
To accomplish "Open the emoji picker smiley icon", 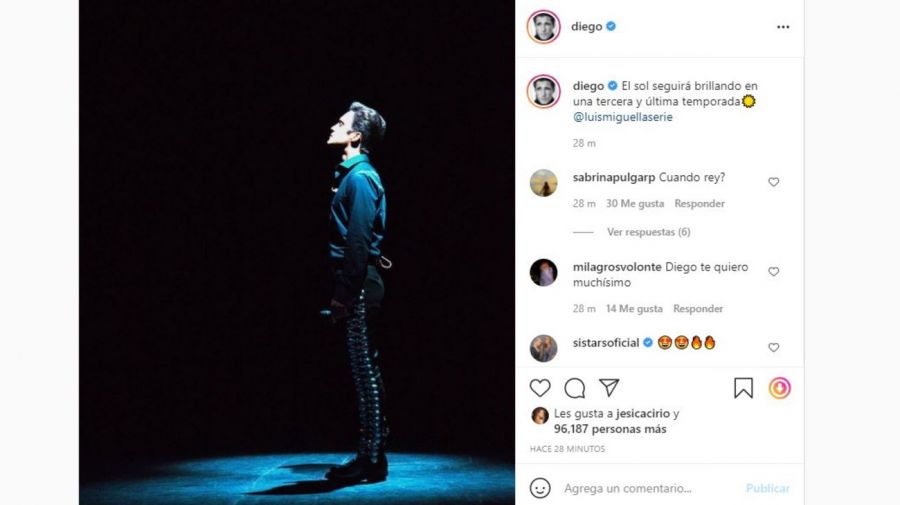I will coord(540,488).
